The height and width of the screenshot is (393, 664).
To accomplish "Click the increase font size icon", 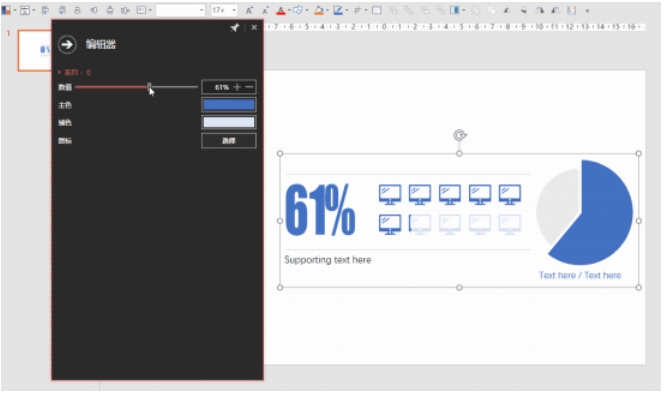I will (x=249, y=10).
